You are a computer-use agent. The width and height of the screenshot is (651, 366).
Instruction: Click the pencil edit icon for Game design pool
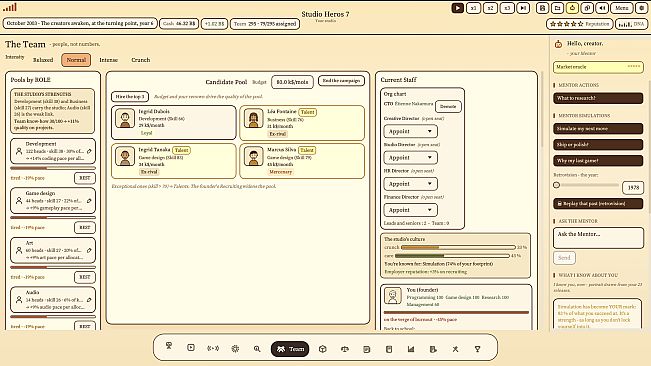click(89, 200)
